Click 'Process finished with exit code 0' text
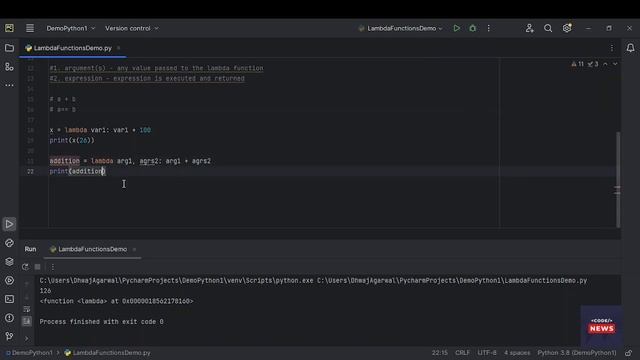 point(101,322)
